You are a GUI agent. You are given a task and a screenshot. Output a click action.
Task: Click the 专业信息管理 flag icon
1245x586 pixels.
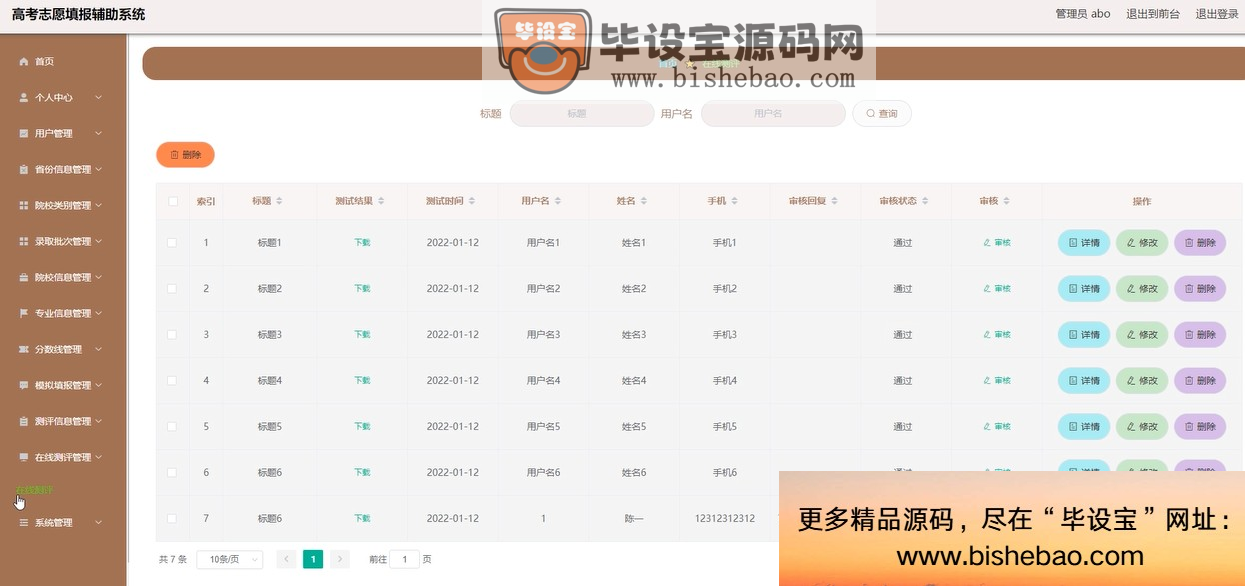click(x=24, y=314)
